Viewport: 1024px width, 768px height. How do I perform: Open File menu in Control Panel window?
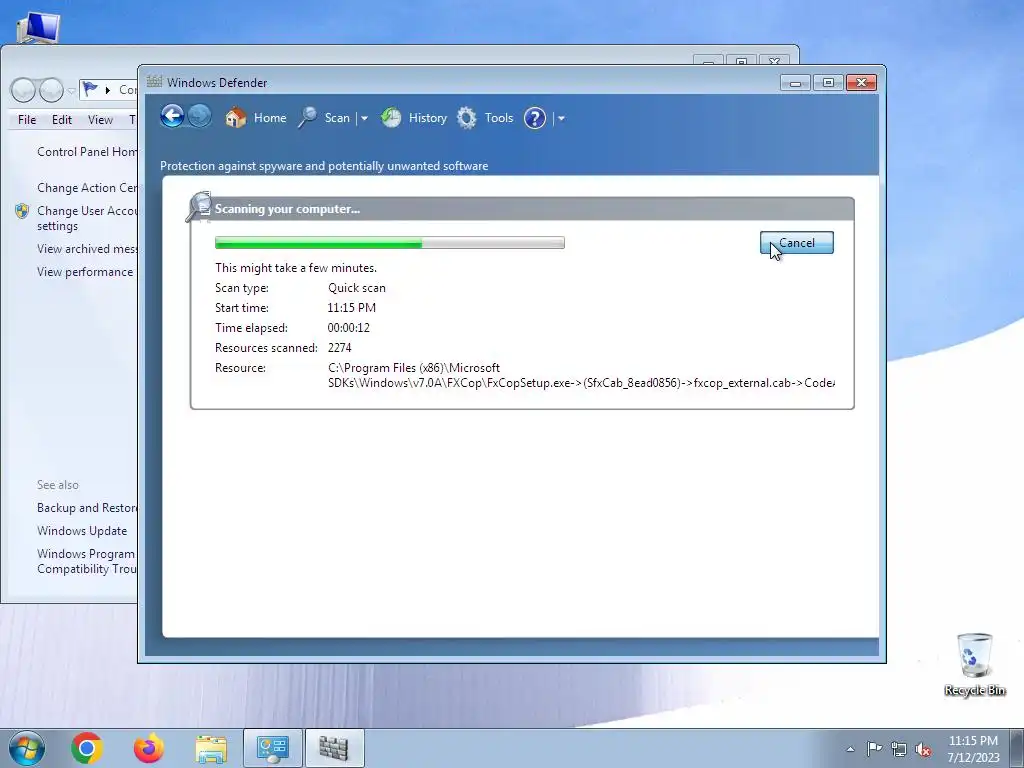coord(27,120)
